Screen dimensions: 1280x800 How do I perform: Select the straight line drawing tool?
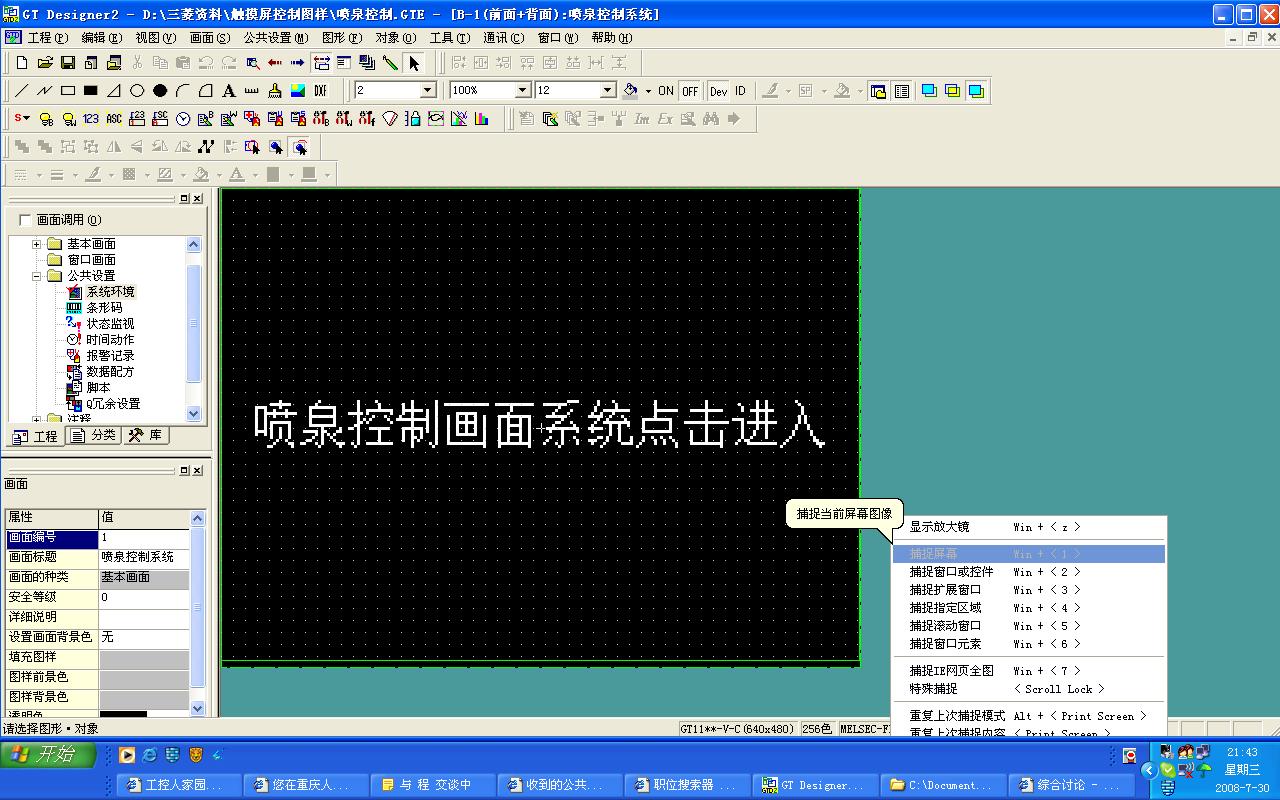21,91
